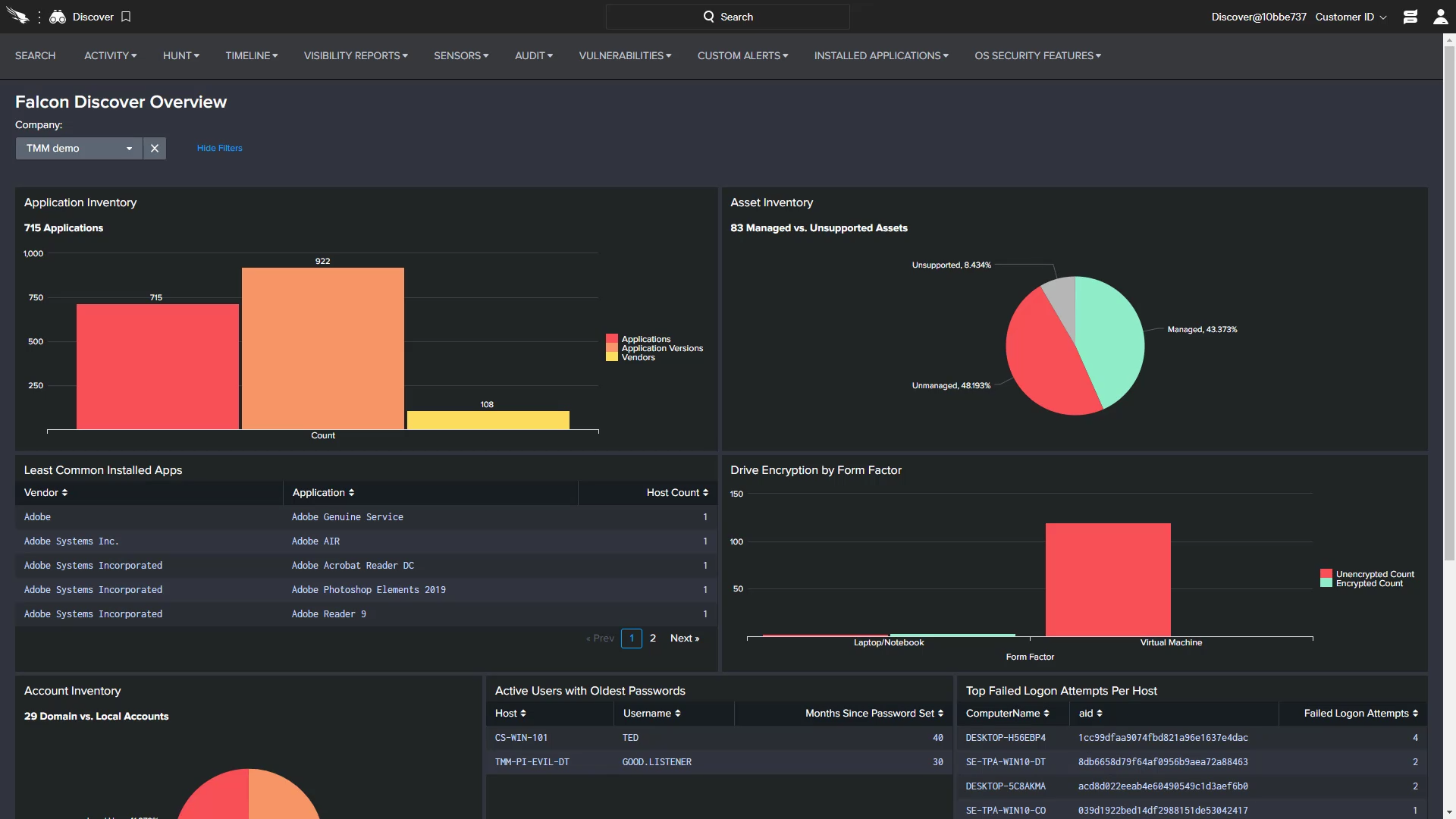Select username TED
Image resolution: width=1456 pixels, height=819 pixels.
[x=630, y=738]
